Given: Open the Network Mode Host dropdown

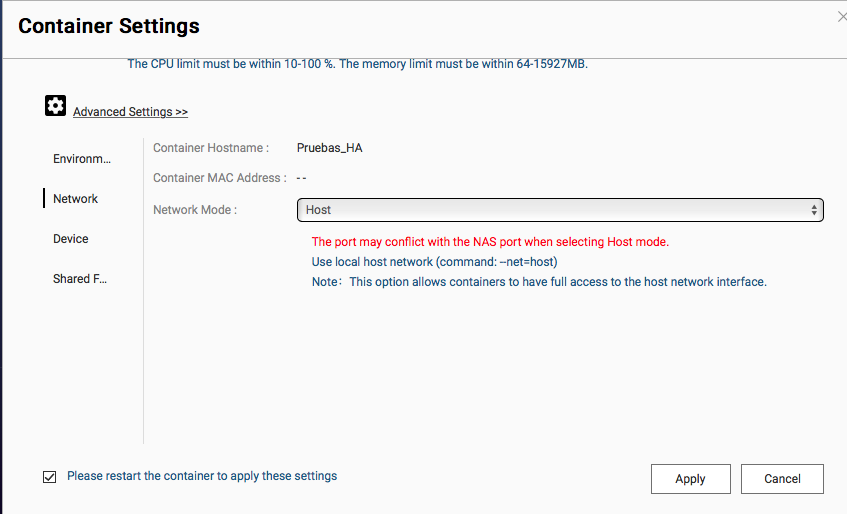Looking at the screenshot, I should click(x=559, y=210).
